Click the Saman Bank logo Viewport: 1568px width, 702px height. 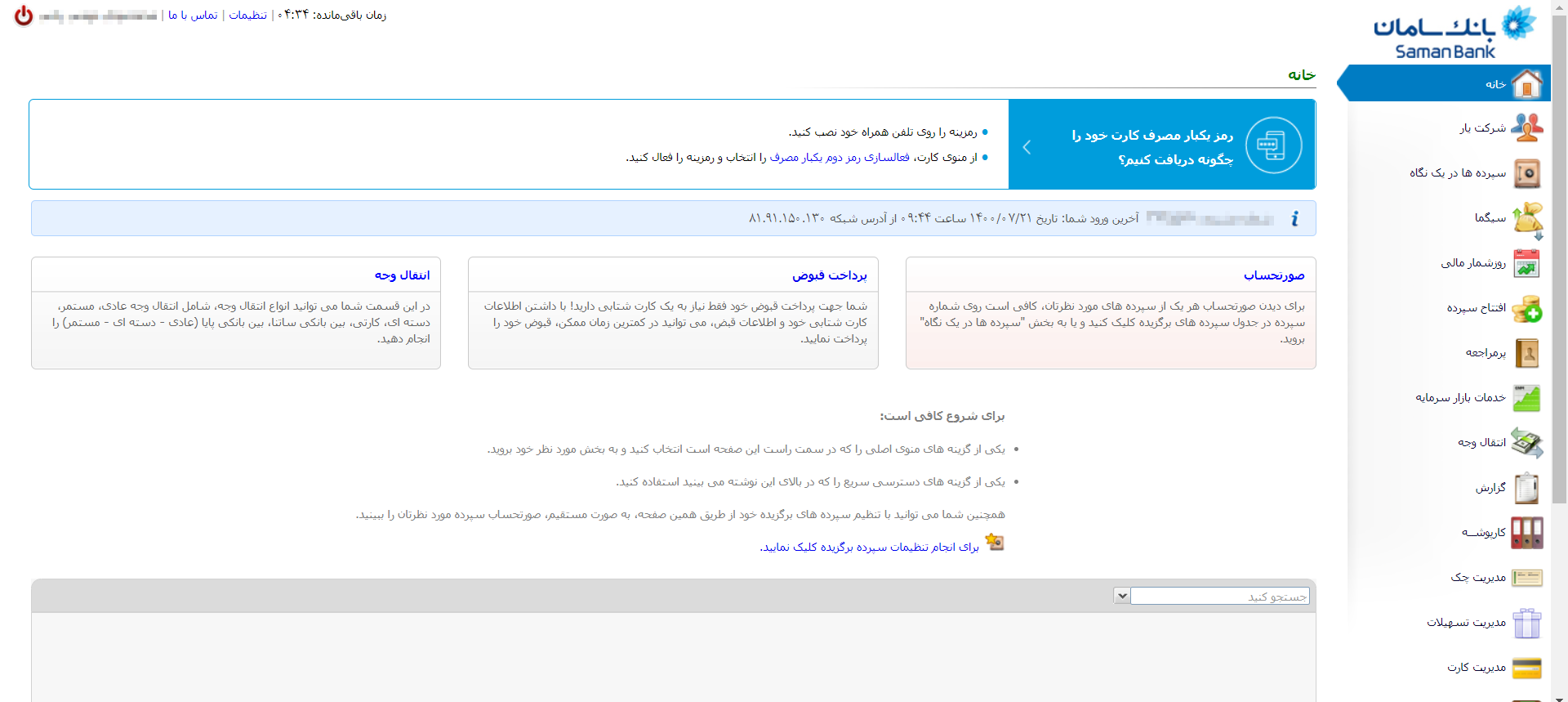(1454, 33)
